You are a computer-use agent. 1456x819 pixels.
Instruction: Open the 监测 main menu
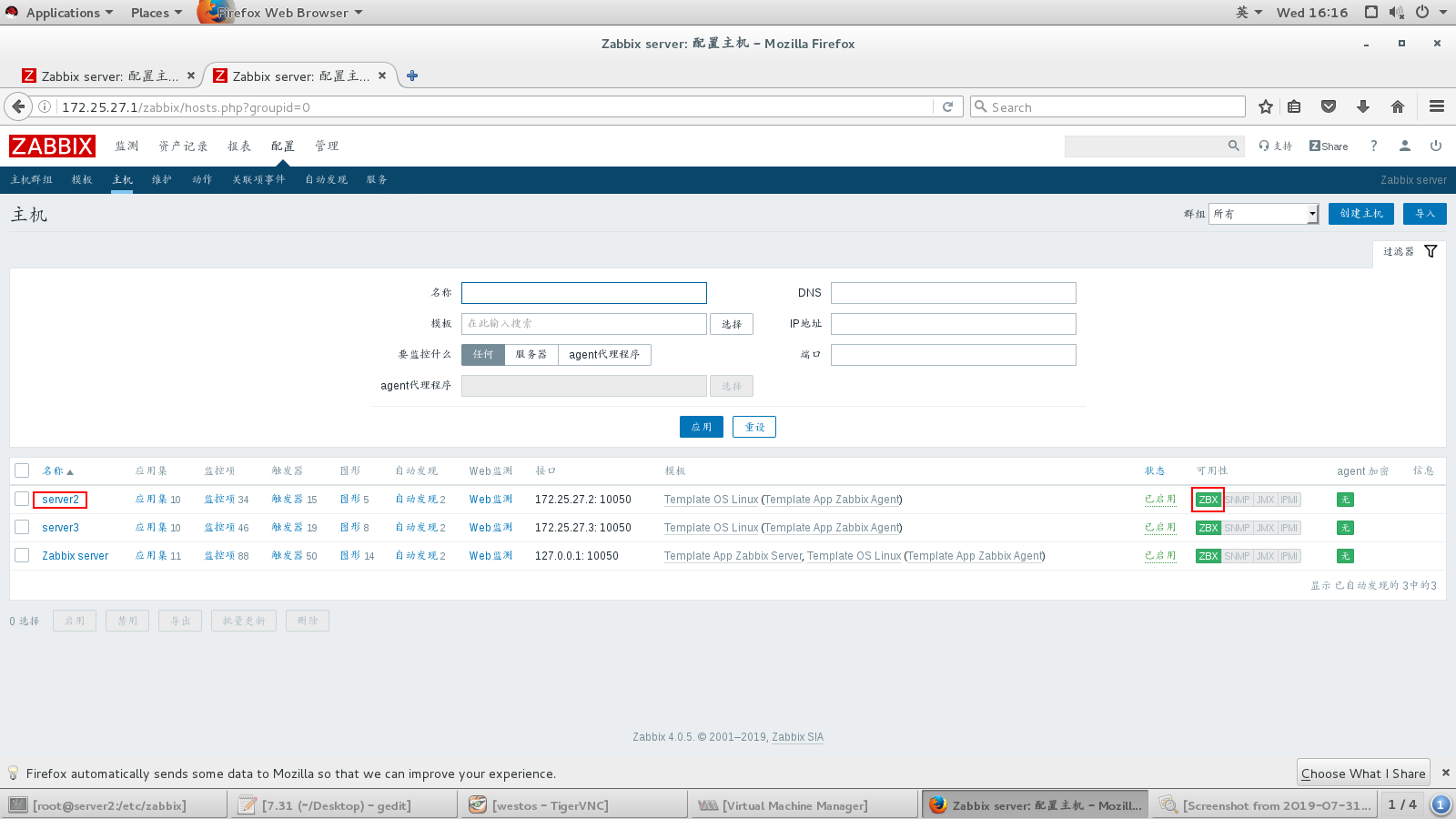click(x=126, y=146)
